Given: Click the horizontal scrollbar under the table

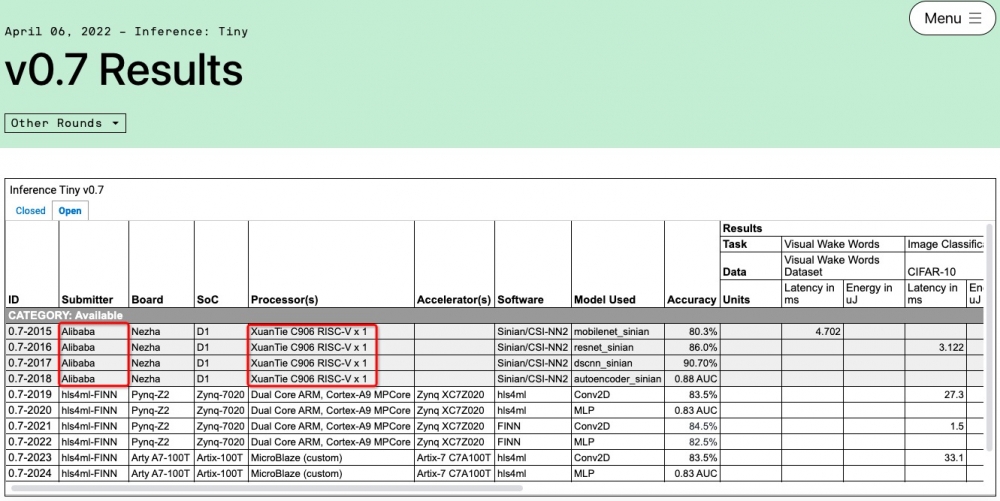Looking at the screenshot, I should pos(267,488).
